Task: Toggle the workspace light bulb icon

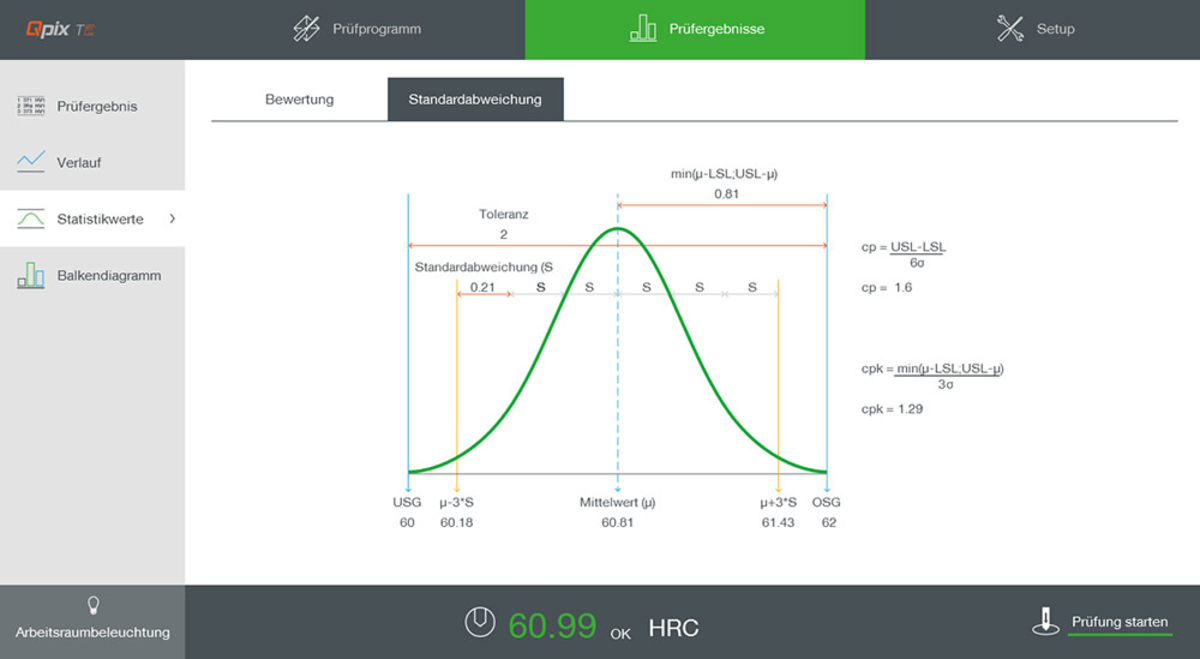Action: [x=93, y=605]
